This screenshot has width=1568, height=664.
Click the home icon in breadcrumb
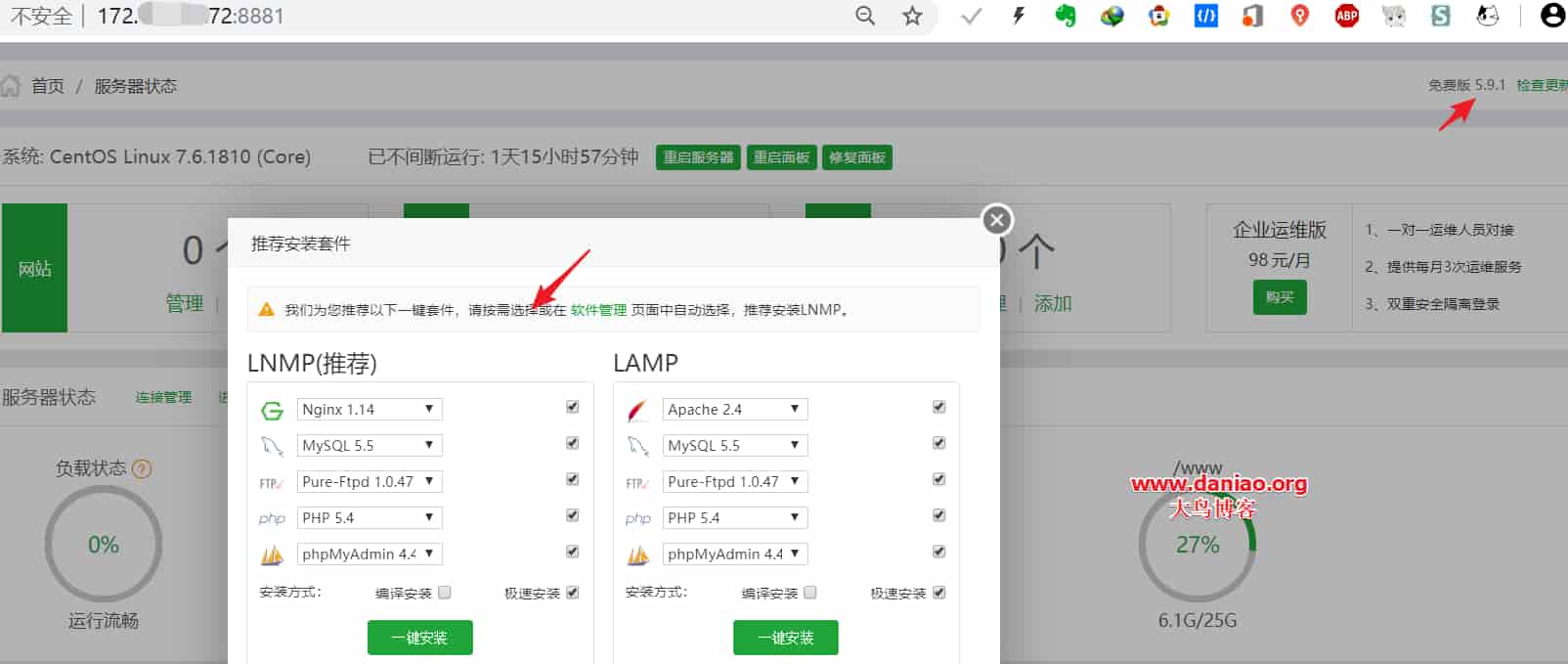(11, 86)
